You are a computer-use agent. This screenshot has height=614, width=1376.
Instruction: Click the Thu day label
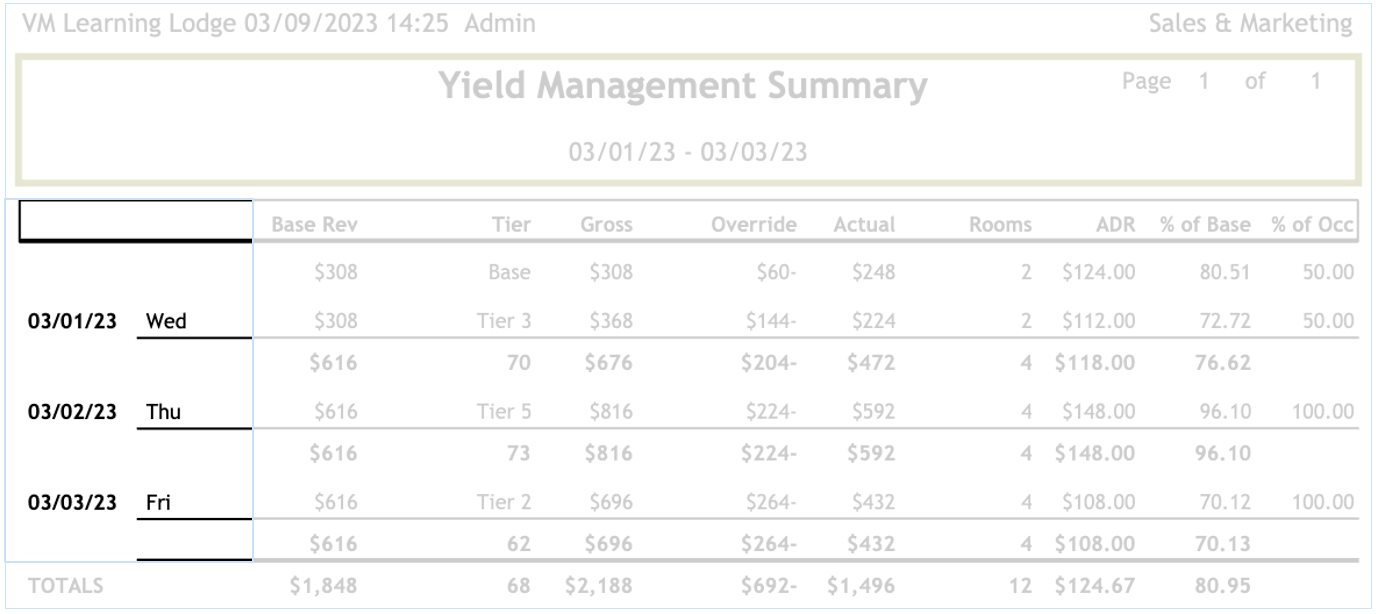tap(163, 412)
